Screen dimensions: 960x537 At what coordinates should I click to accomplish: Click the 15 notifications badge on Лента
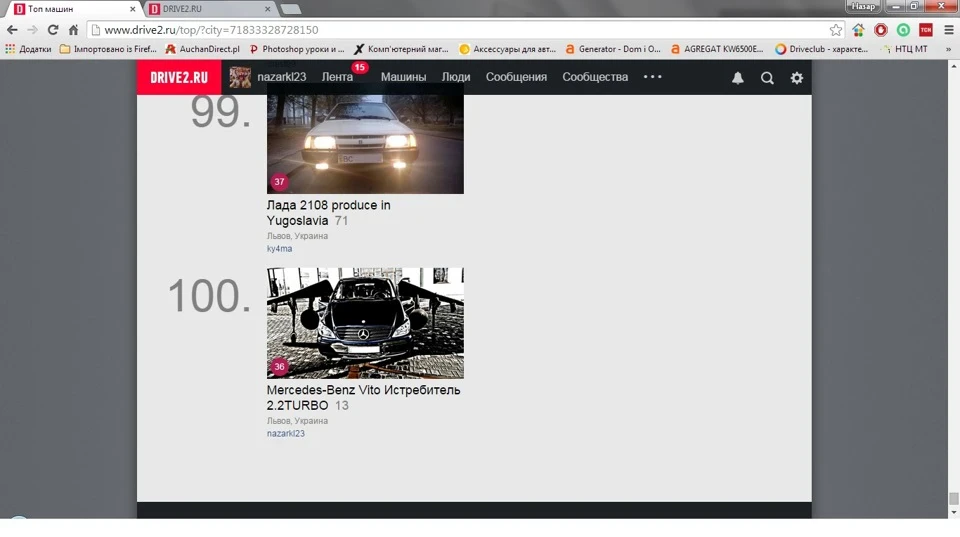pyautogui.click(x=359, y=67)
